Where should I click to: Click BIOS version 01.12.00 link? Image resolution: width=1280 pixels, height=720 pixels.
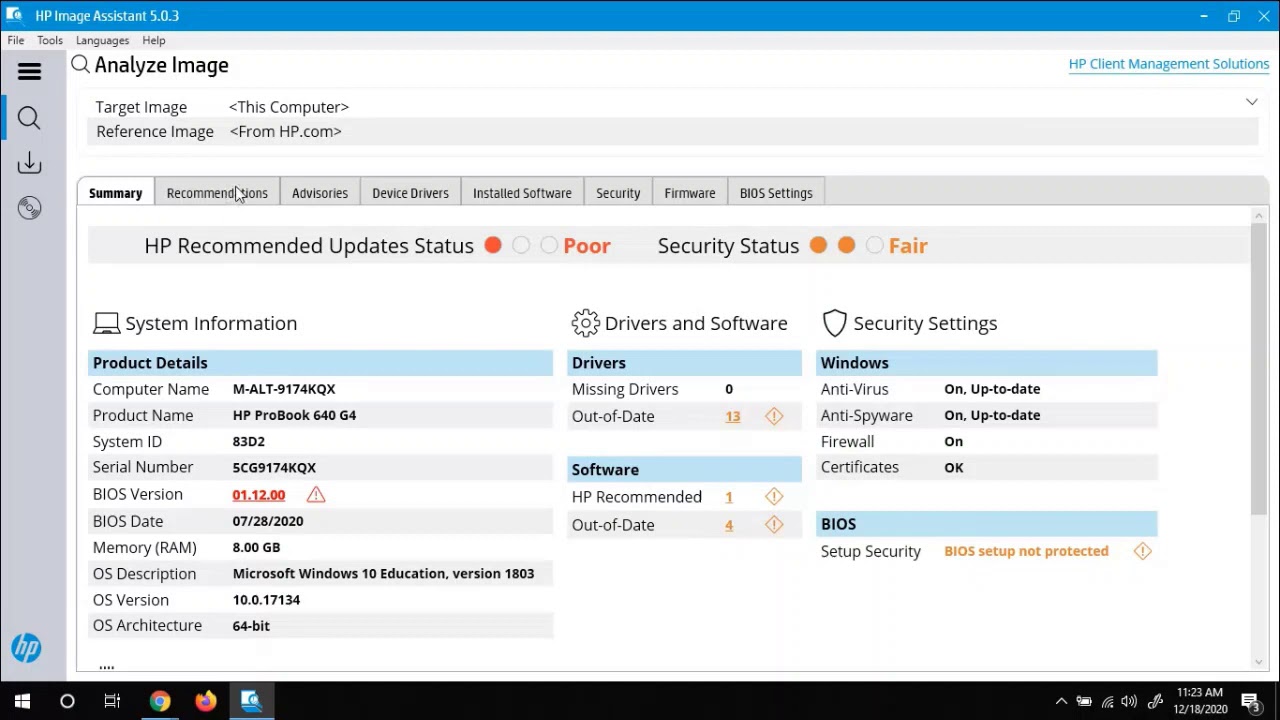(259, 495)
